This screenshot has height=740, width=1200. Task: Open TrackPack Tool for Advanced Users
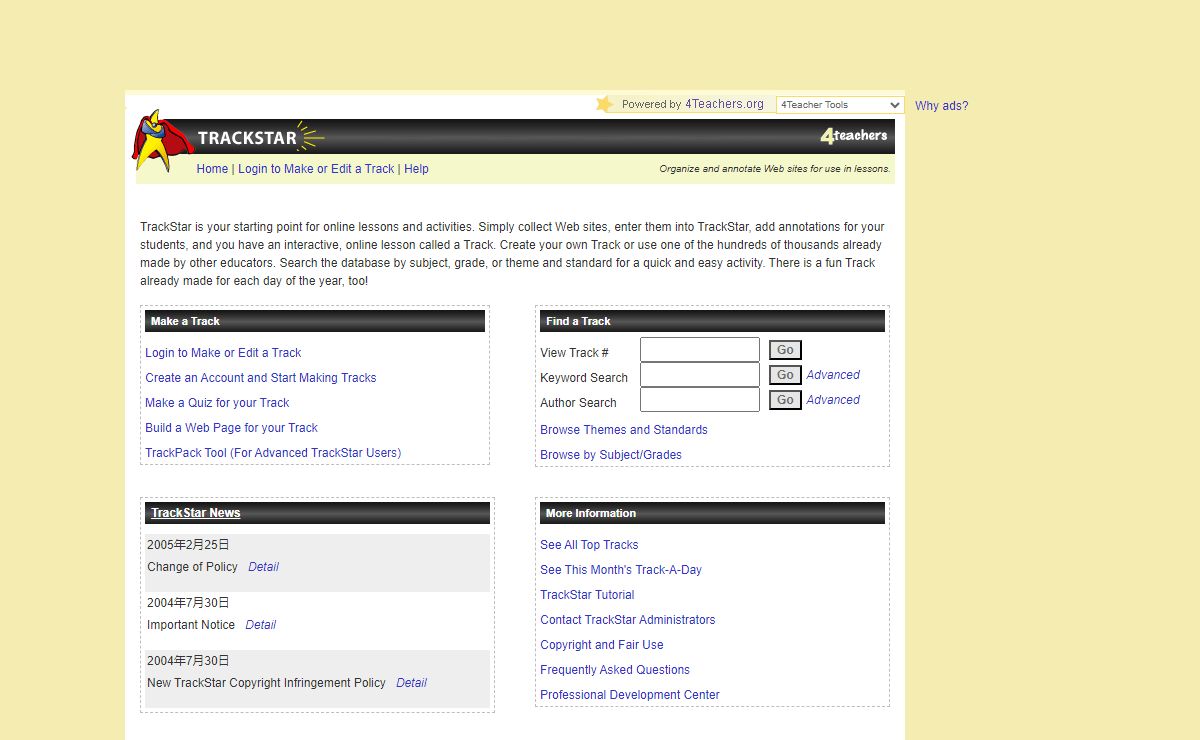click(273, 453)
